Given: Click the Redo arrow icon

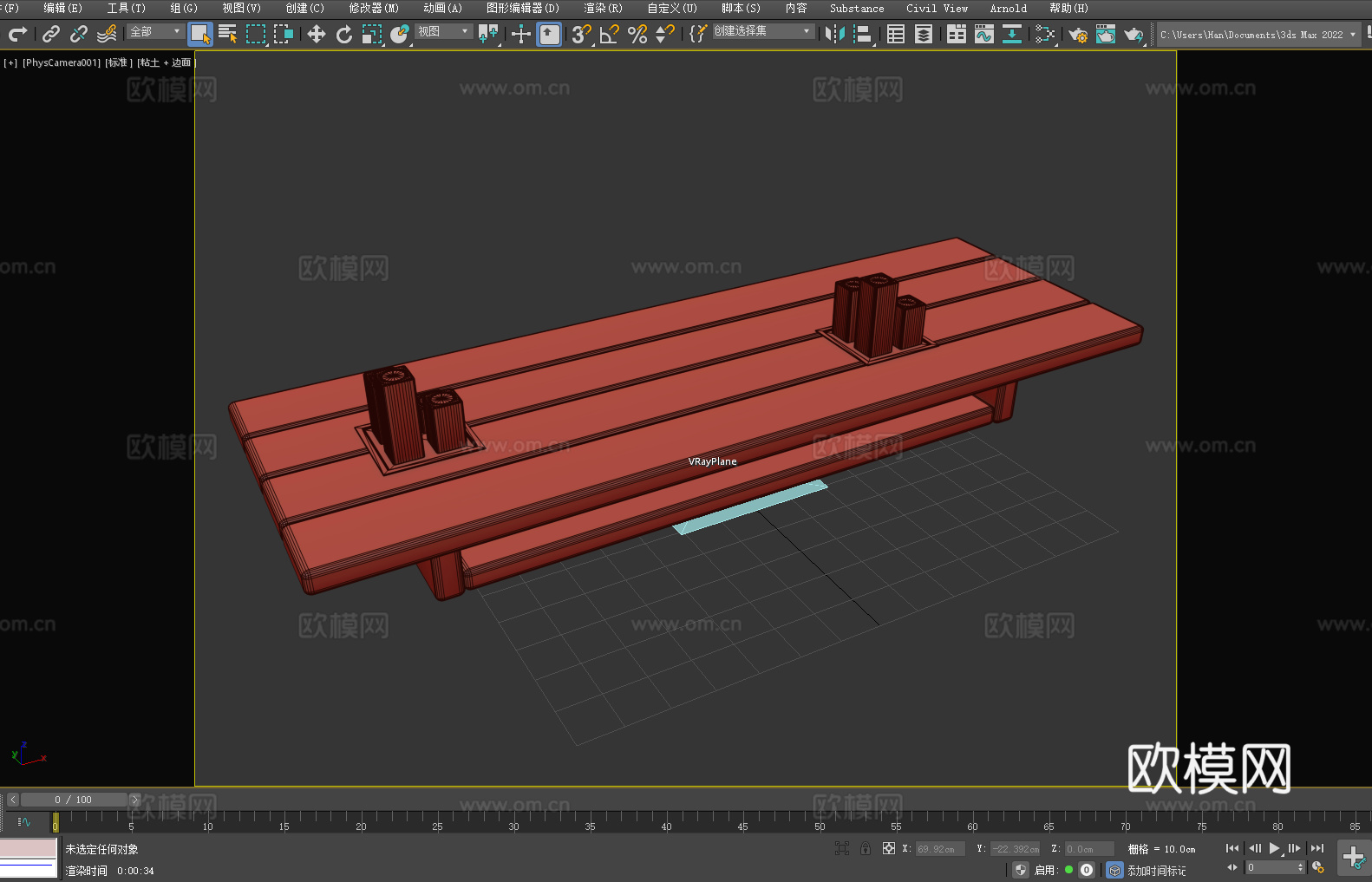Looking at the screenshot, I should [x=17, y=34].
